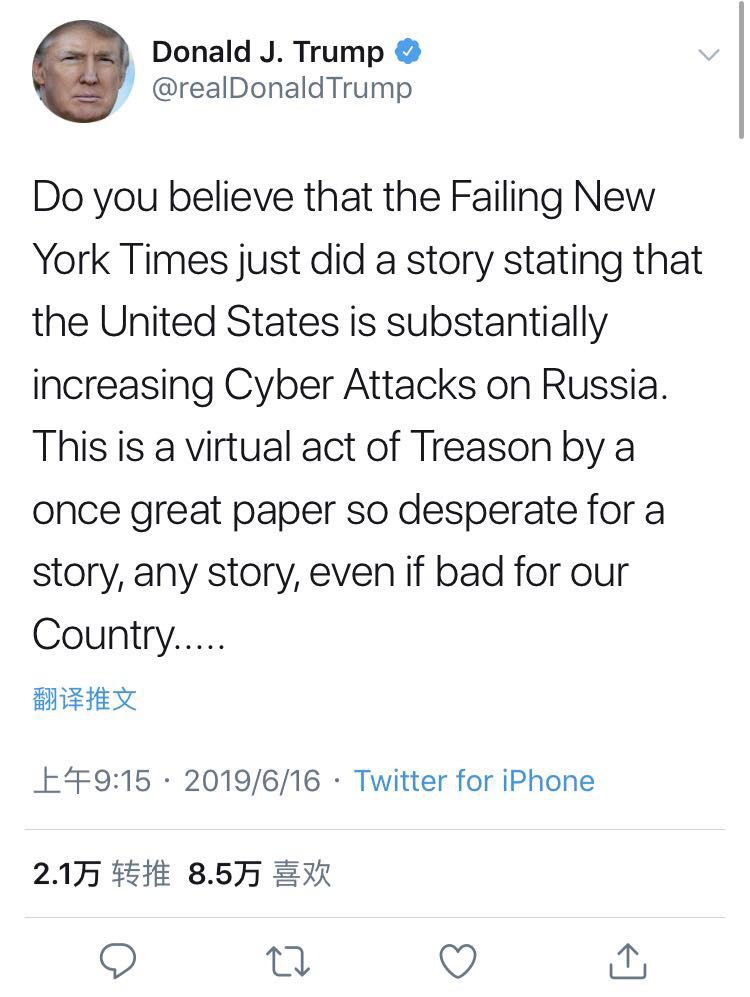Visit the @realDonaldTrump handle
Screen dimensions: 750x997
(281, 88)
